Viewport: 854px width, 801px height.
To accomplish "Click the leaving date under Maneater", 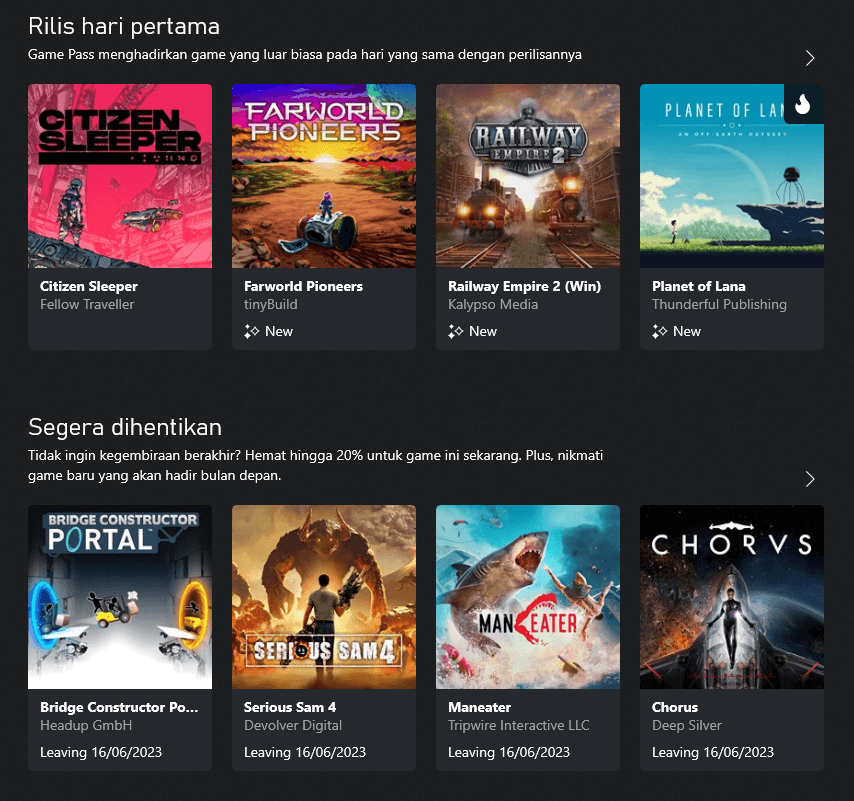I will pyautogui.click(x=509, y=752).
